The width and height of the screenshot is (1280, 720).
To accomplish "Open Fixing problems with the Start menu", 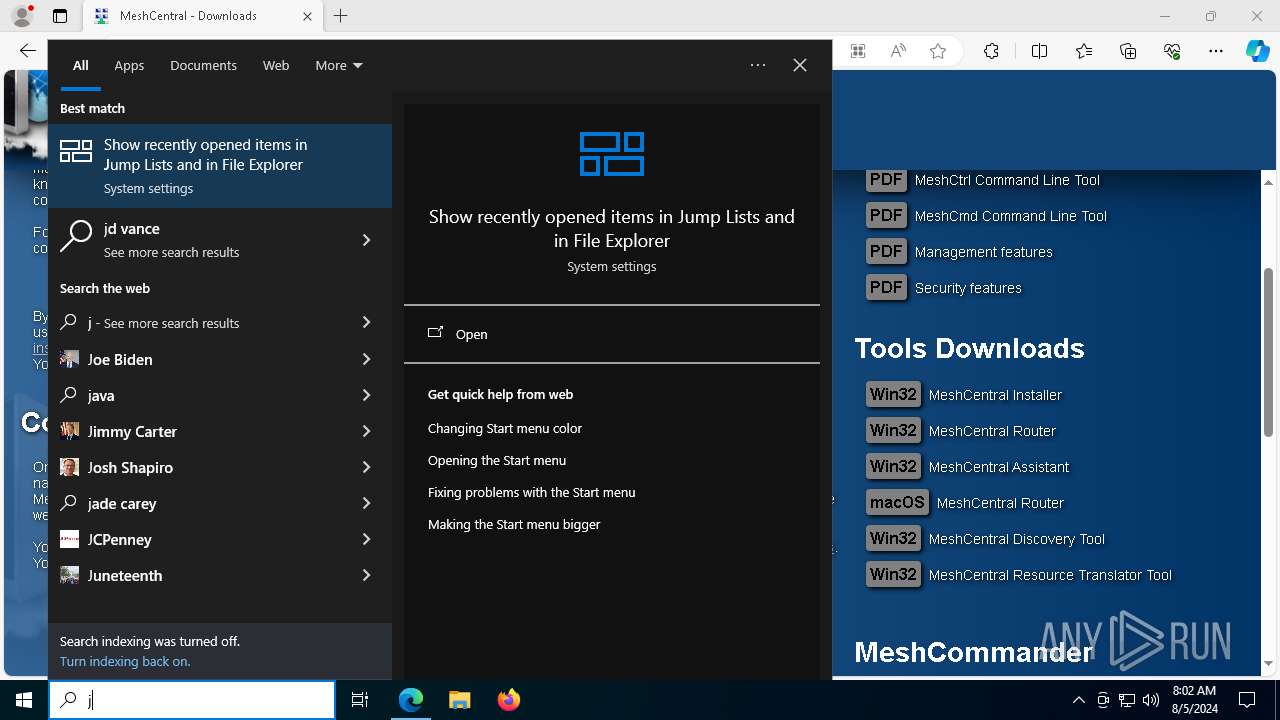I will [532, 492].
